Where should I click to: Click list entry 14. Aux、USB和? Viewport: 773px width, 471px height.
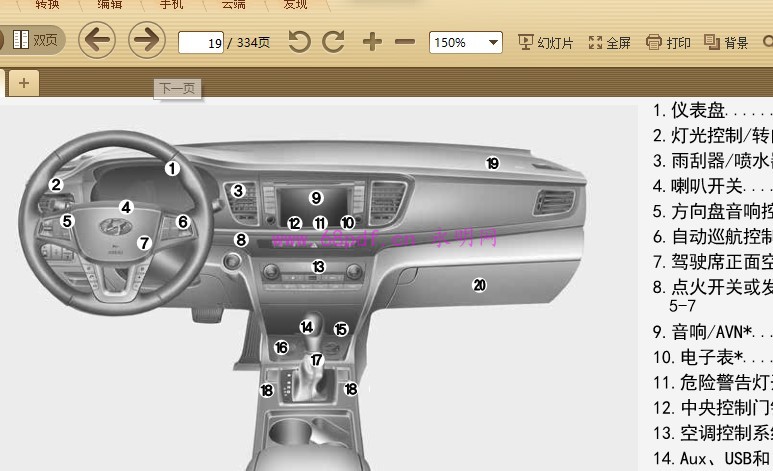point(713,458)
